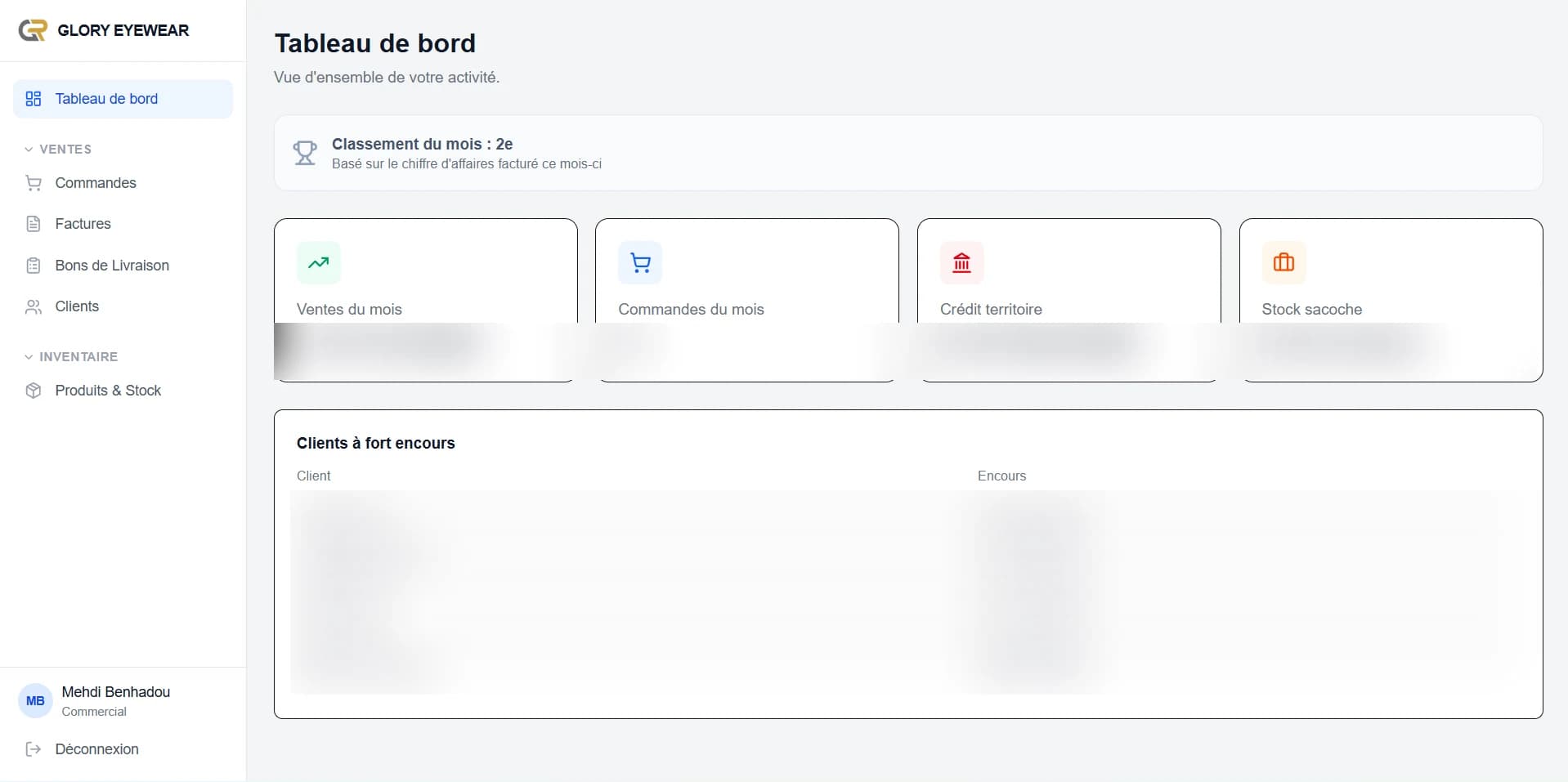Image resolution: width=1568 pixels, height=782 pixels.
Task: Click the MB user avatar
Action: (x=35, y=701)
